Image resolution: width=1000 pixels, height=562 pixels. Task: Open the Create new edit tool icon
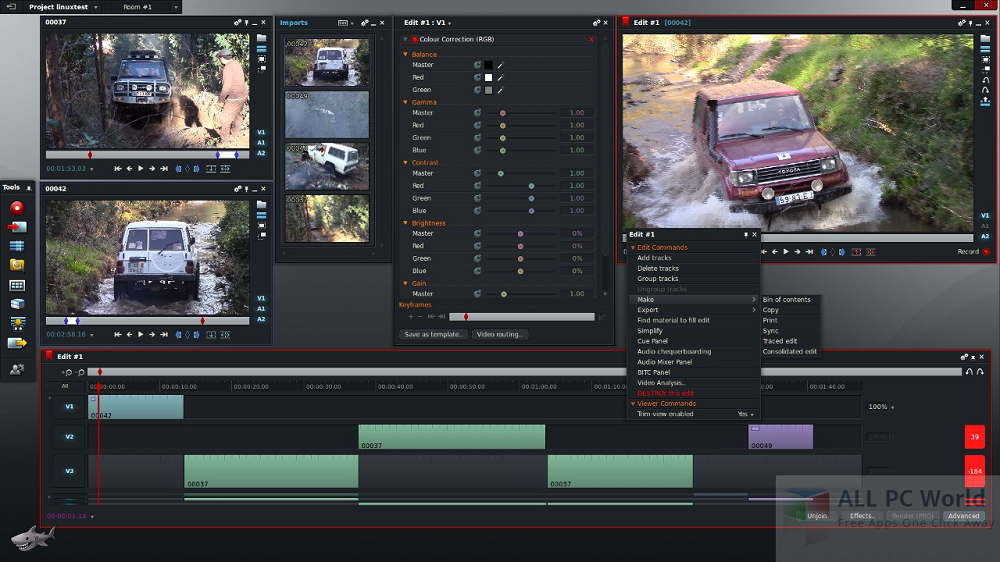(x=17, y=246)
